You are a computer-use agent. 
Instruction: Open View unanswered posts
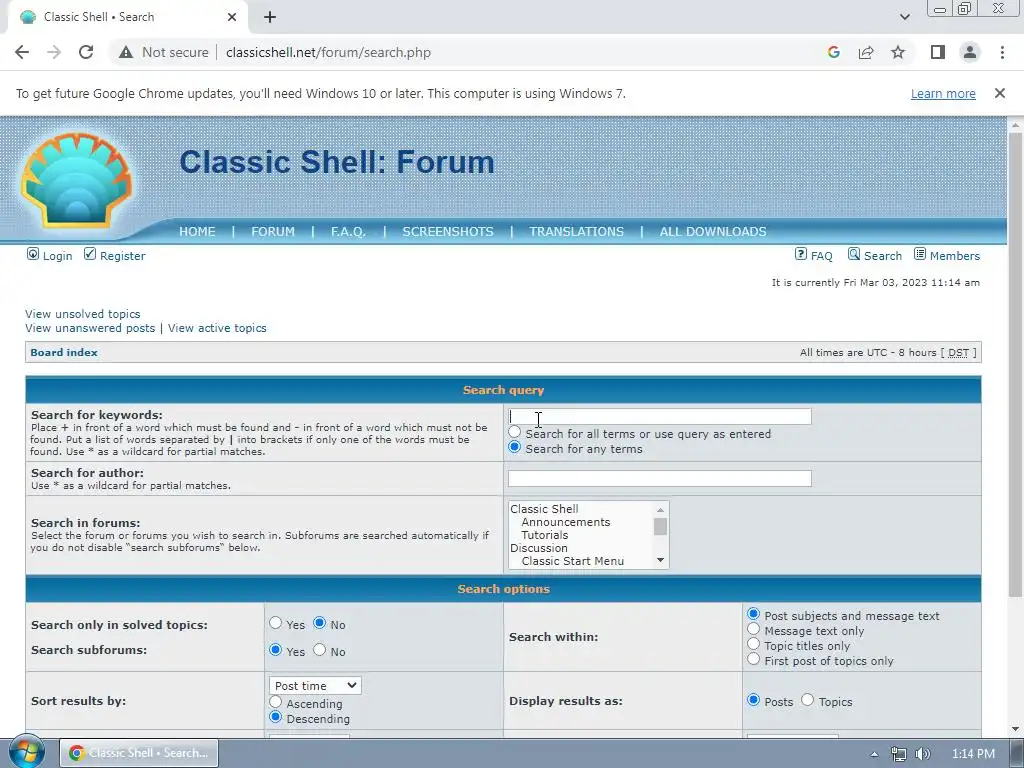(x=90, y=328)
